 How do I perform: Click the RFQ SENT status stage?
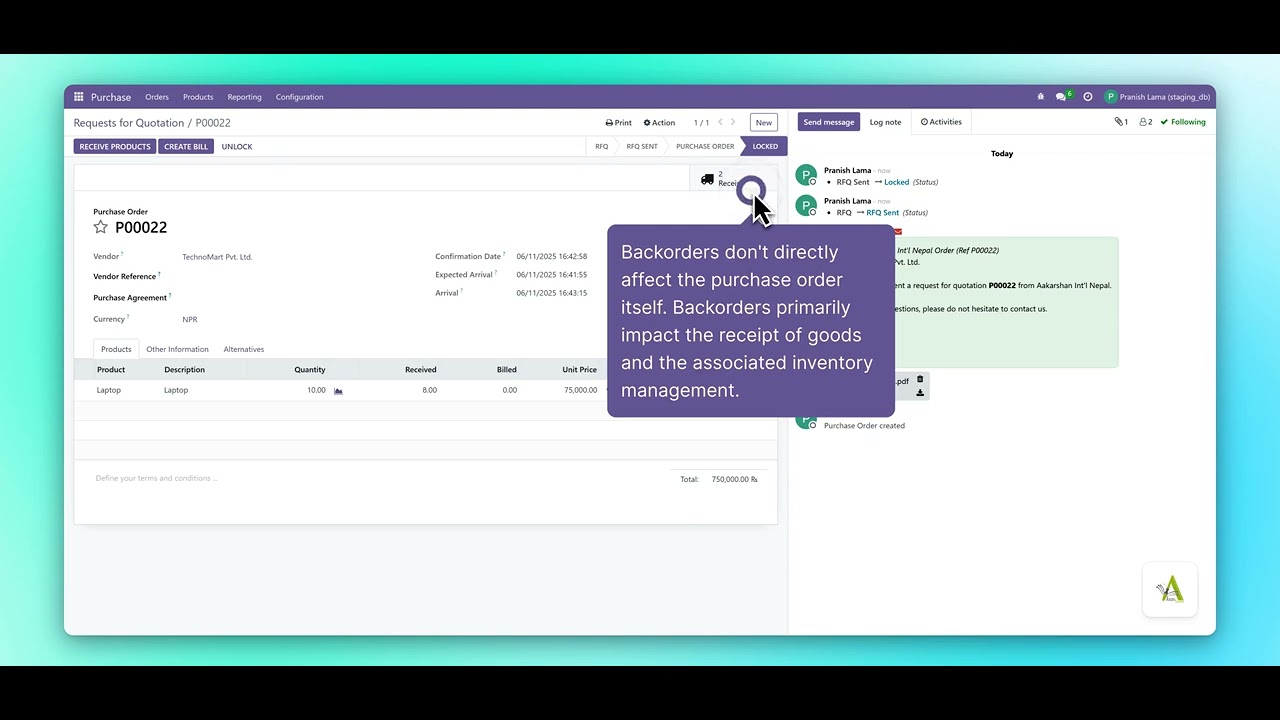642,146
